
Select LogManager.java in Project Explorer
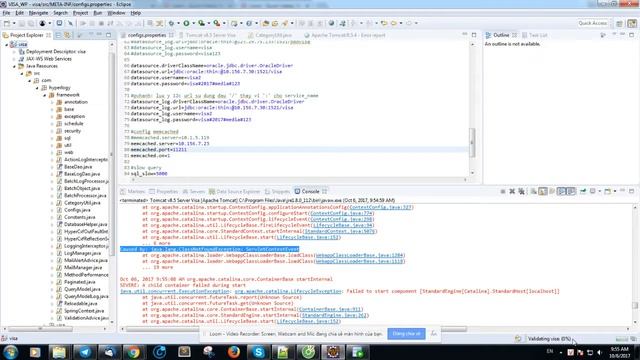click(x=78, y=253)
